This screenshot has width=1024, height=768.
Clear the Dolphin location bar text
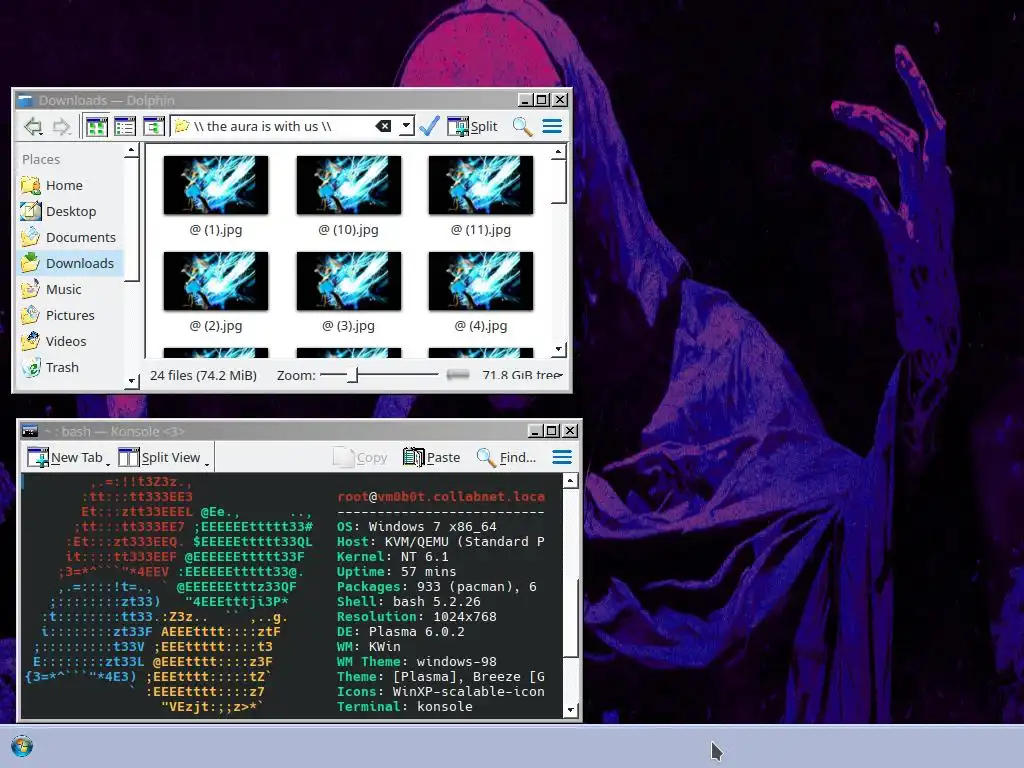(383, 126)
